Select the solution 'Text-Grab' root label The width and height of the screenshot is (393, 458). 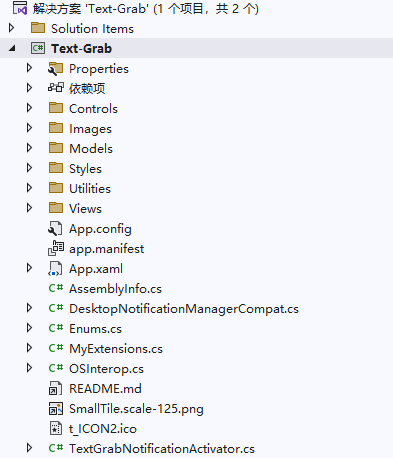pyautogui.click(x=146, y=9)
